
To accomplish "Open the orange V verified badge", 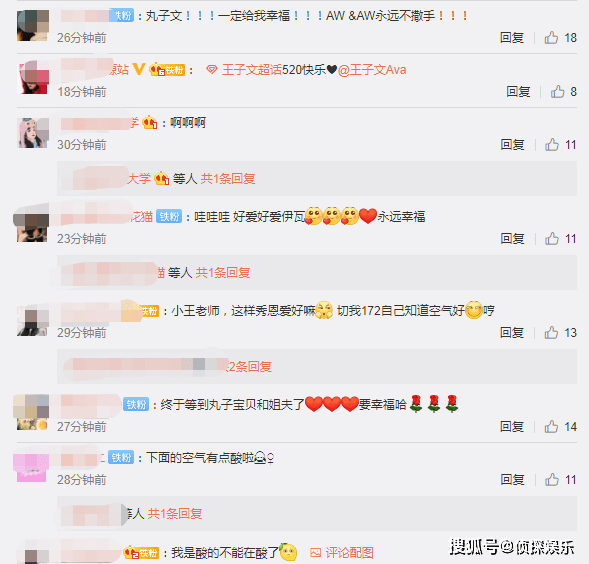I will (x=139, y=69).
